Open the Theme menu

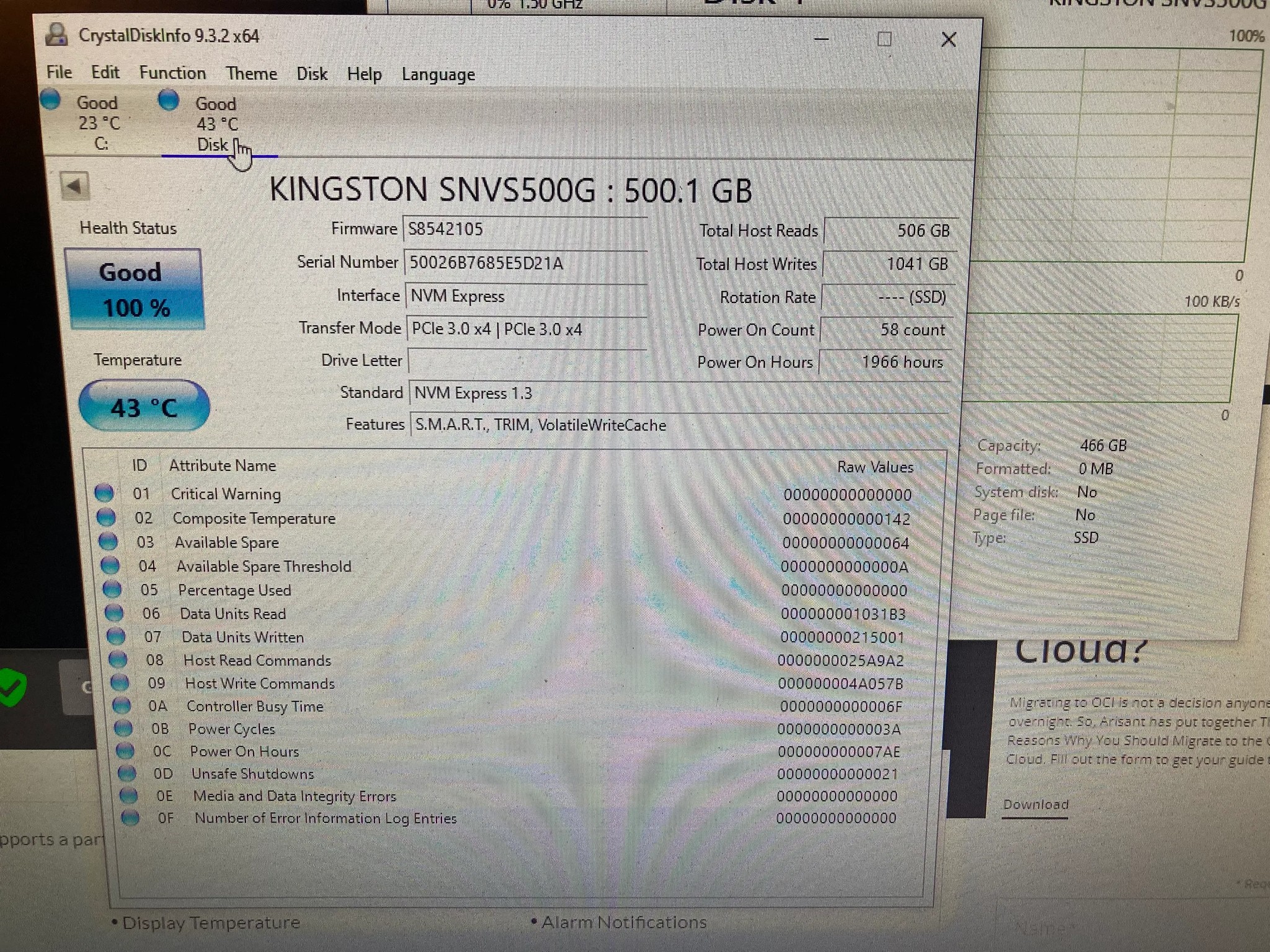[x=251, y=73]
